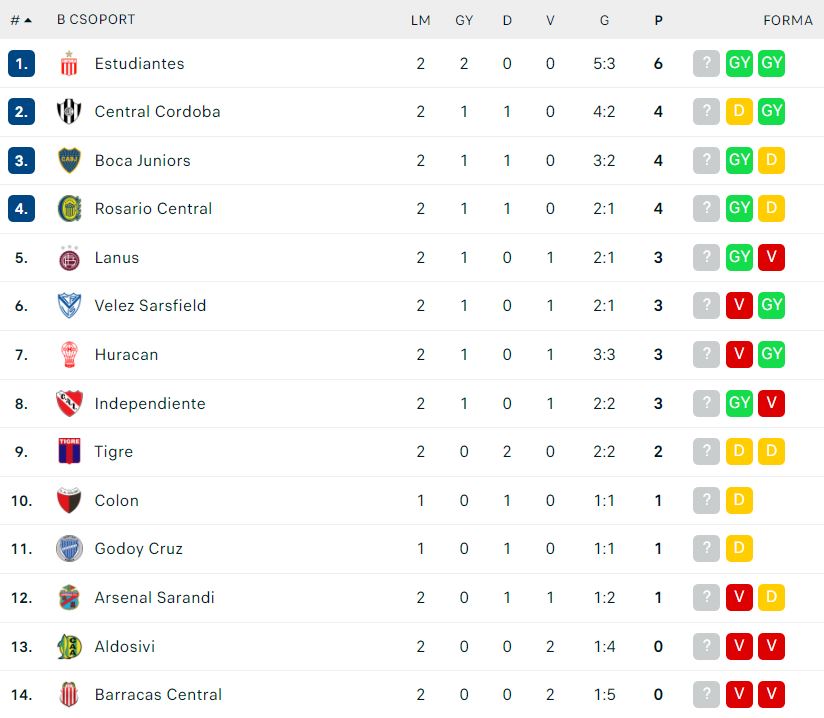Screen dimensions: 824x718
Task: Click the Velez Sarsfield club crest
Action: tap(69, 305)
